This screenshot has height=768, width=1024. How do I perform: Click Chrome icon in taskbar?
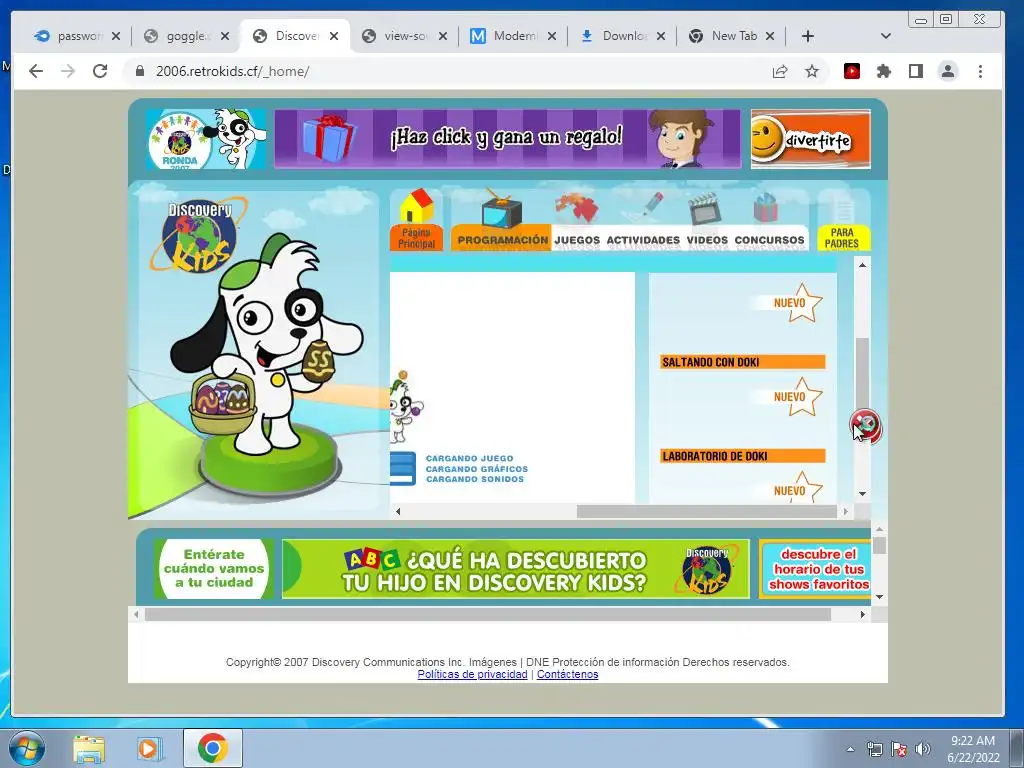pyautogui.click(x=212, y=748)
